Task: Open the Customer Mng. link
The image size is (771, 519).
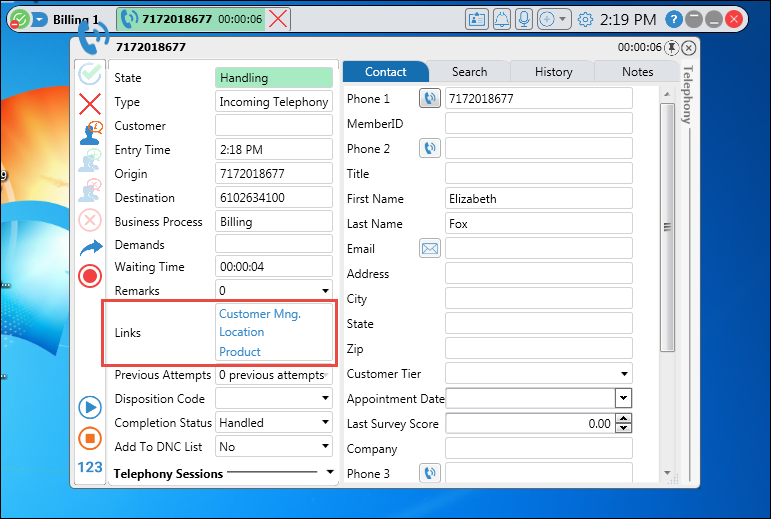Action: (x=260, y=314)
